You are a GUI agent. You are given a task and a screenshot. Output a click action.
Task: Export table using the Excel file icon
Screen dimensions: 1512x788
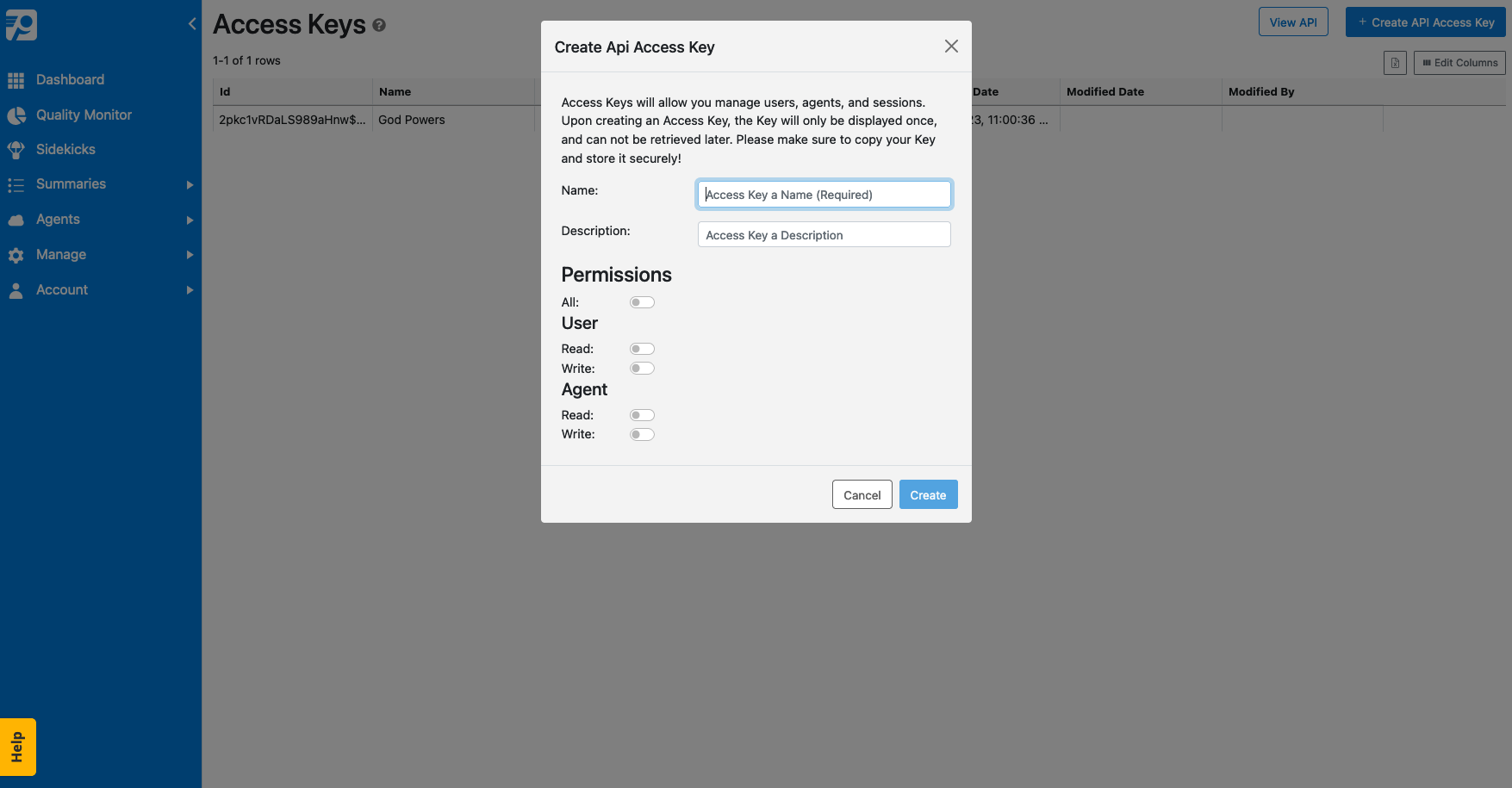pyautogui.click(x=1395, y=62)
